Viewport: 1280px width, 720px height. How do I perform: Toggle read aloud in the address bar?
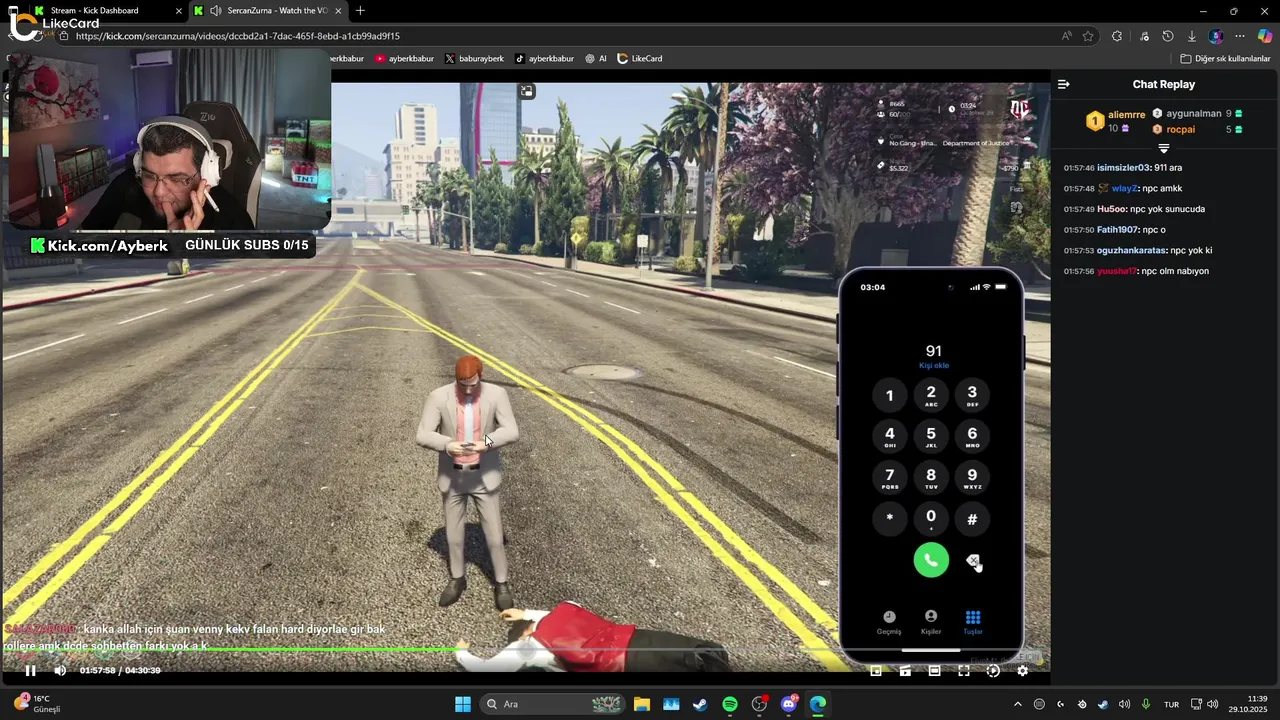(x=1067, y=36)
